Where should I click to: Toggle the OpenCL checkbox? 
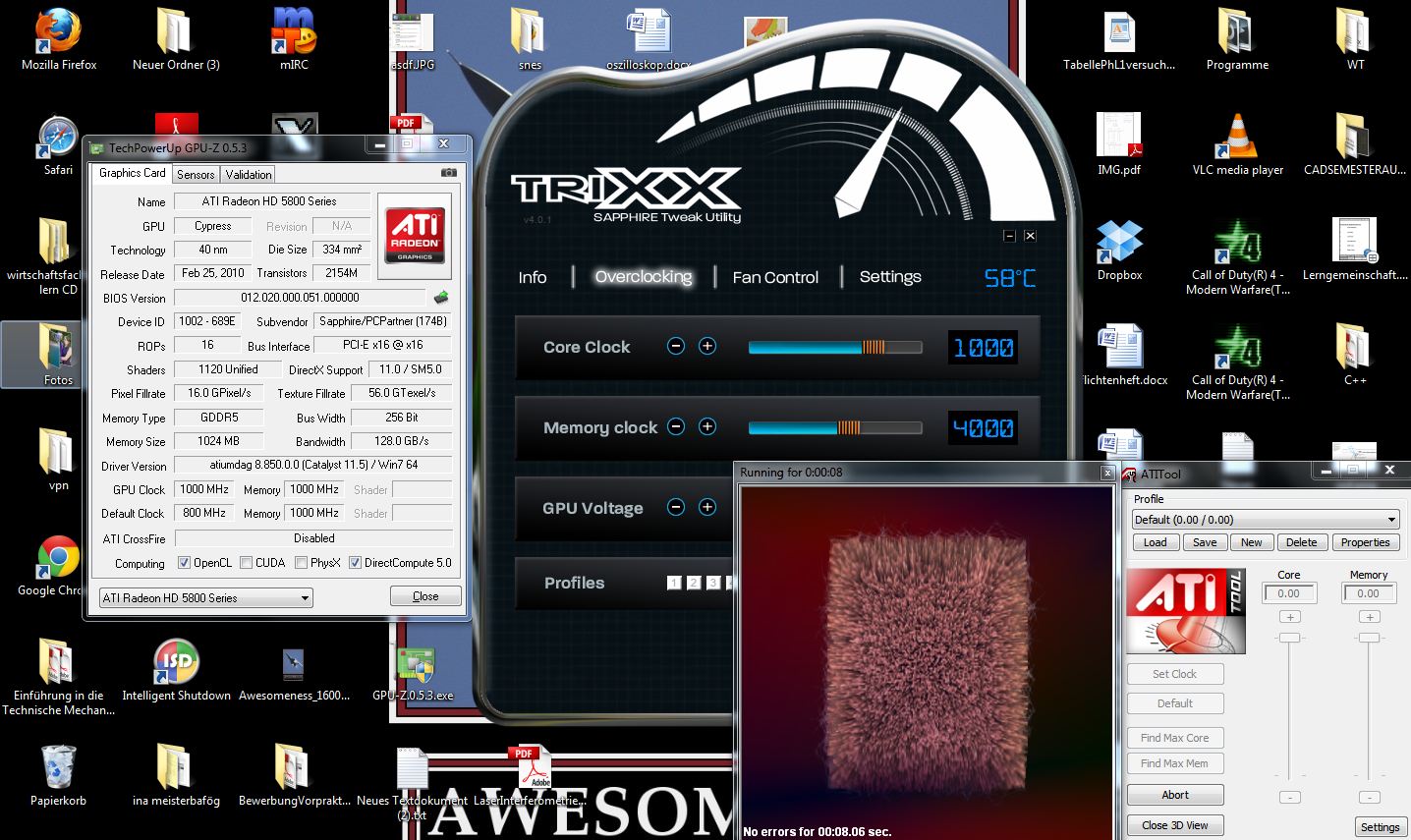184,563
